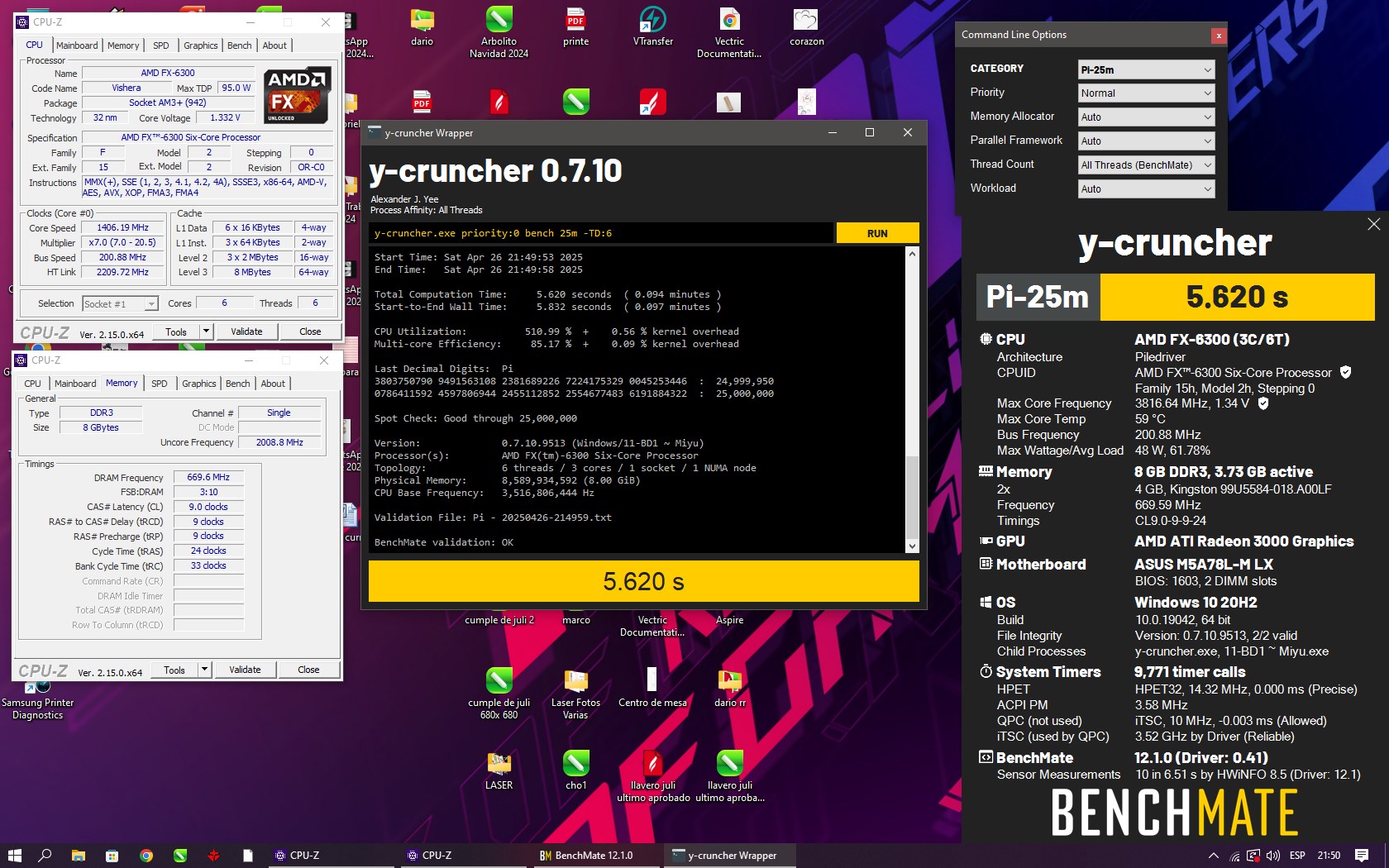The height and width of the screenshot is (868, 1389).
Task: Click the AMD FX logo in CPU-Z
Action: pos(298,95)
